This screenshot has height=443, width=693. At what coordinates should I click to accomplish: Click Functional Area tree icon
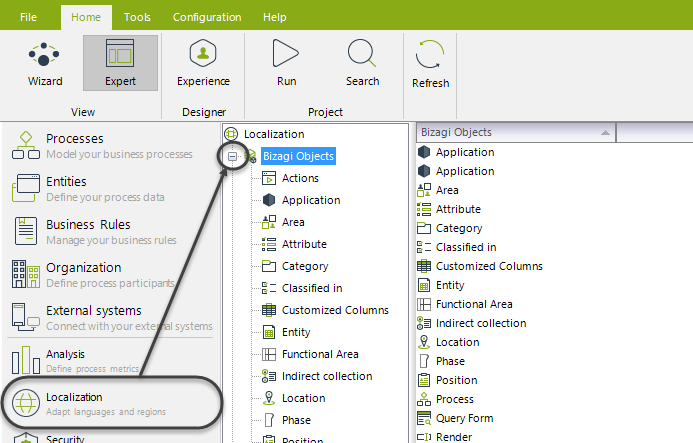[269, 354]
